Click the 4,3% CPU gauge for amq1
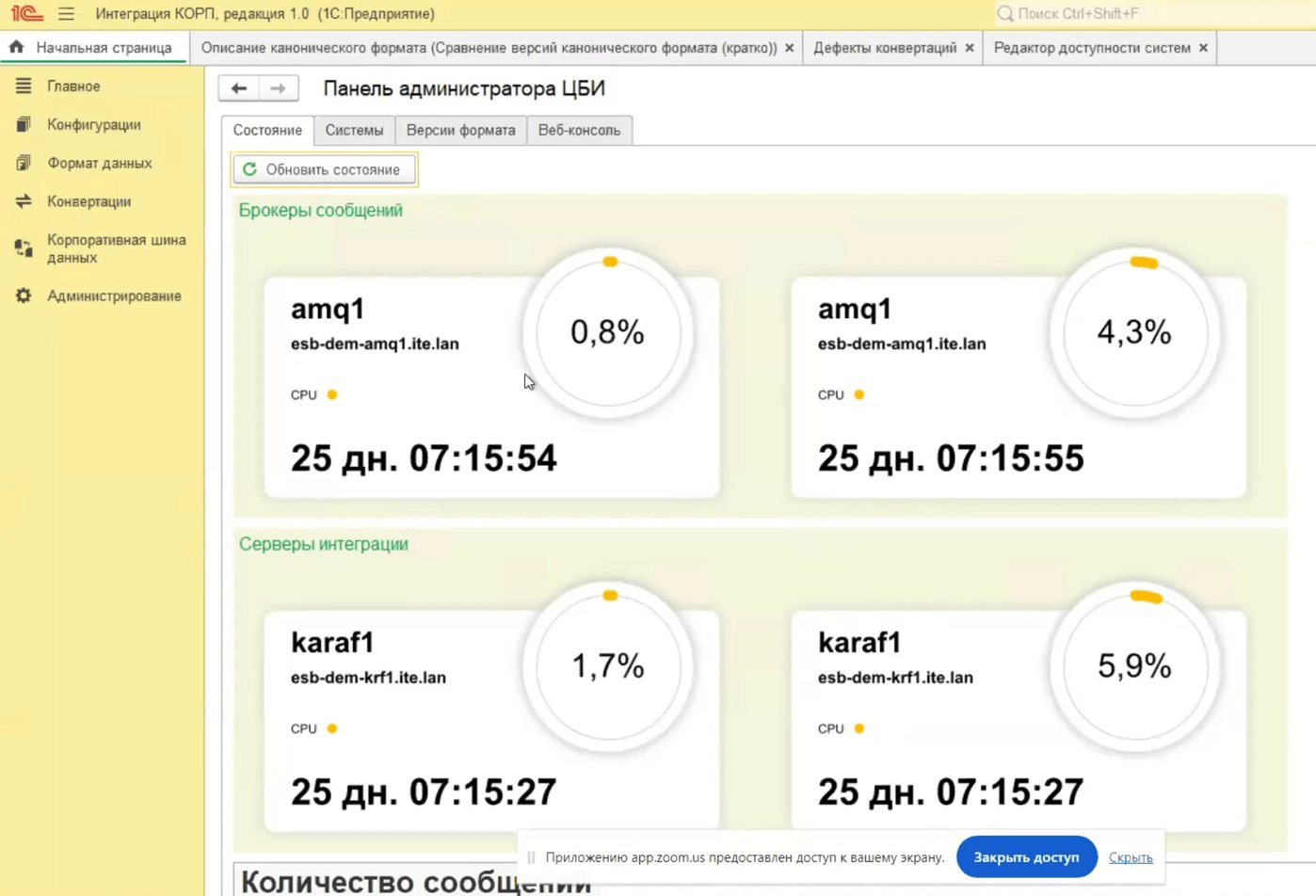The height and width of the screenshot is (896, 1316). [x=1135, y=331]
